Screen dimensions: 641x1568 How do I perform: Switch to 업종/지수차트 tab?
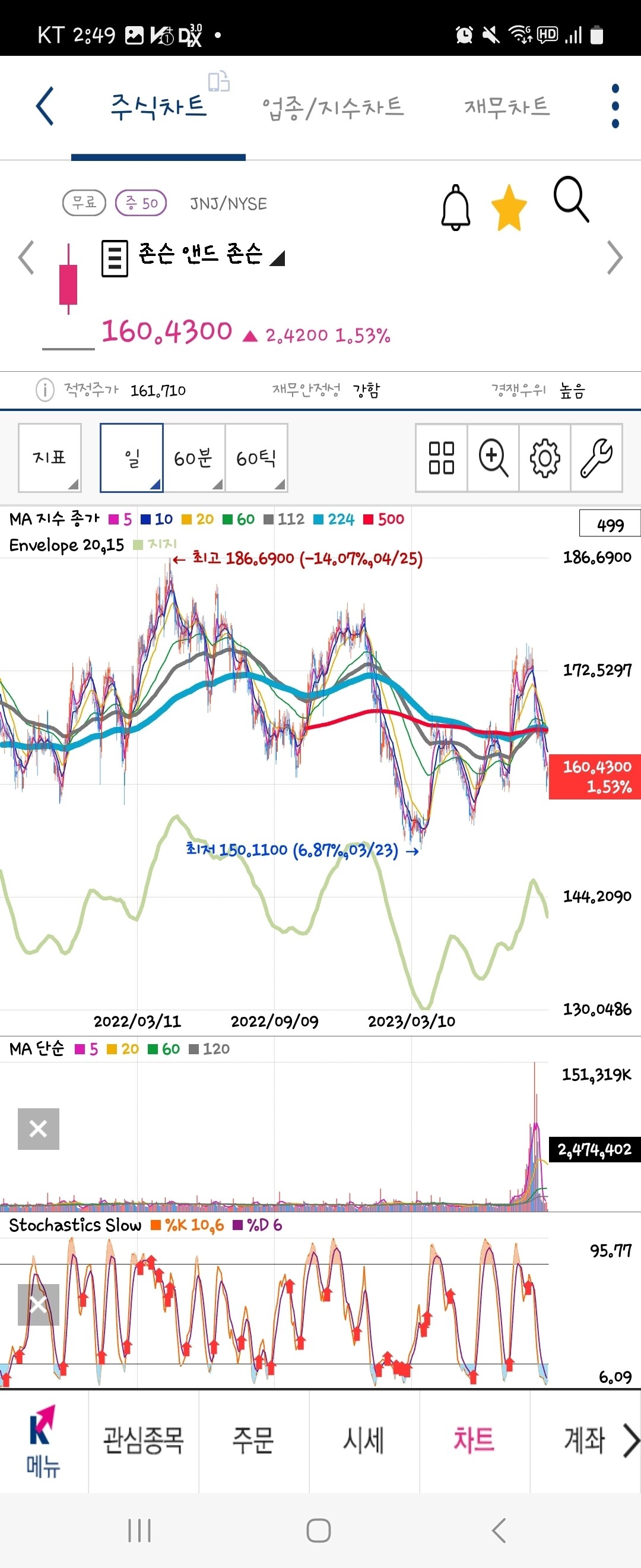pyautogui.click(x=332, y=108)
